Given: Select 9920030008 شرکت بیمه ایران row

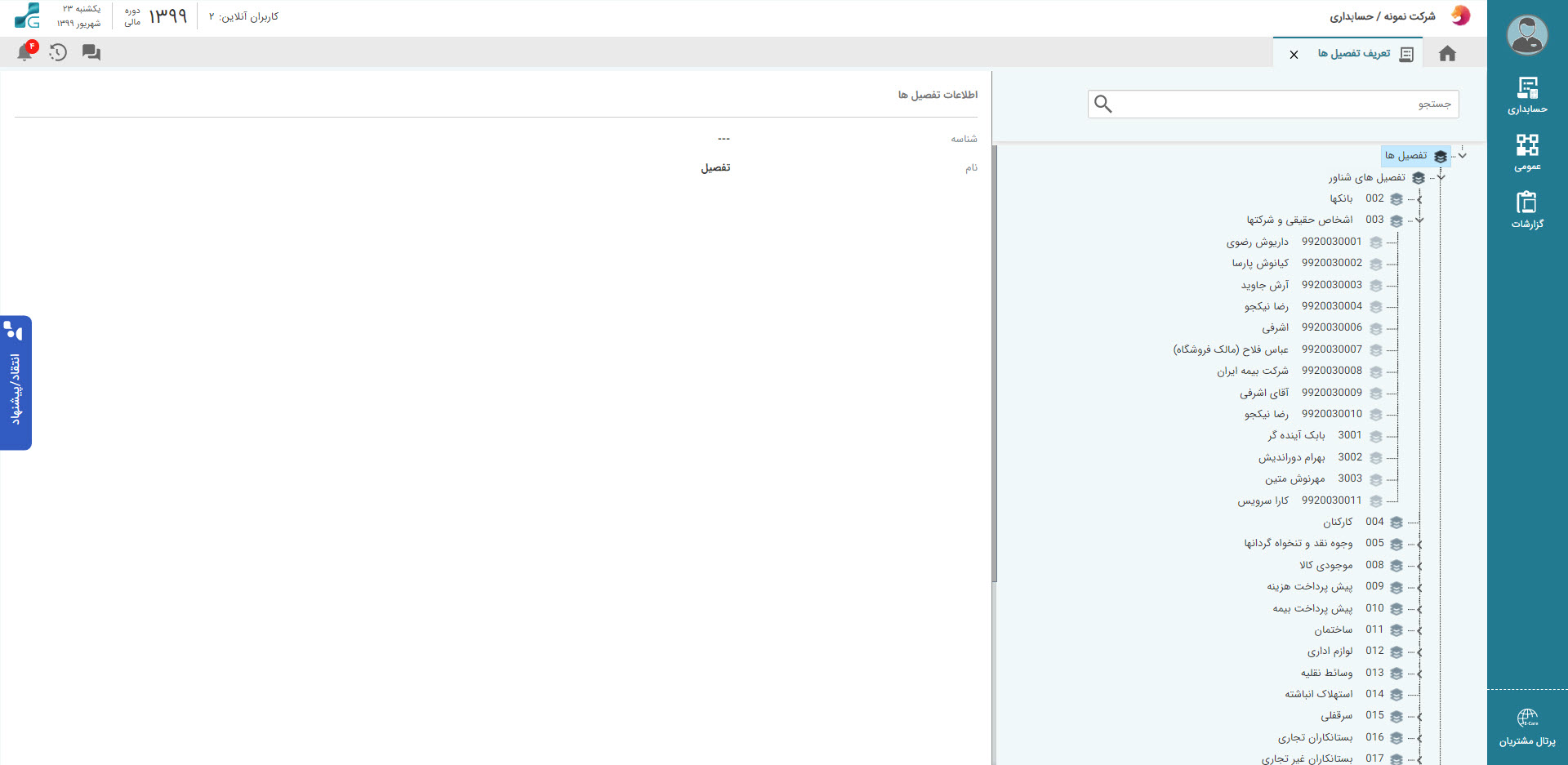Looking at the screenshot, I should pyautogui.click(x=1300, y=371).
